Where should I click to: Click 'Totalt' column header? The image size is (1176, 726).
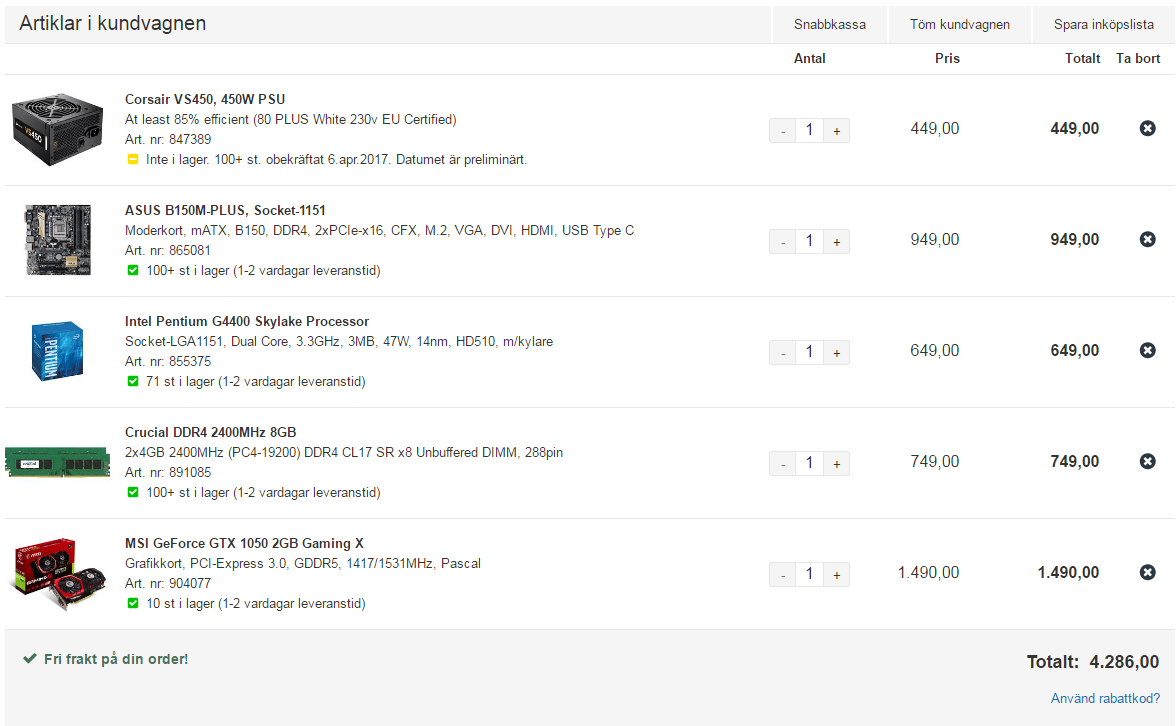coord(1082,58)
